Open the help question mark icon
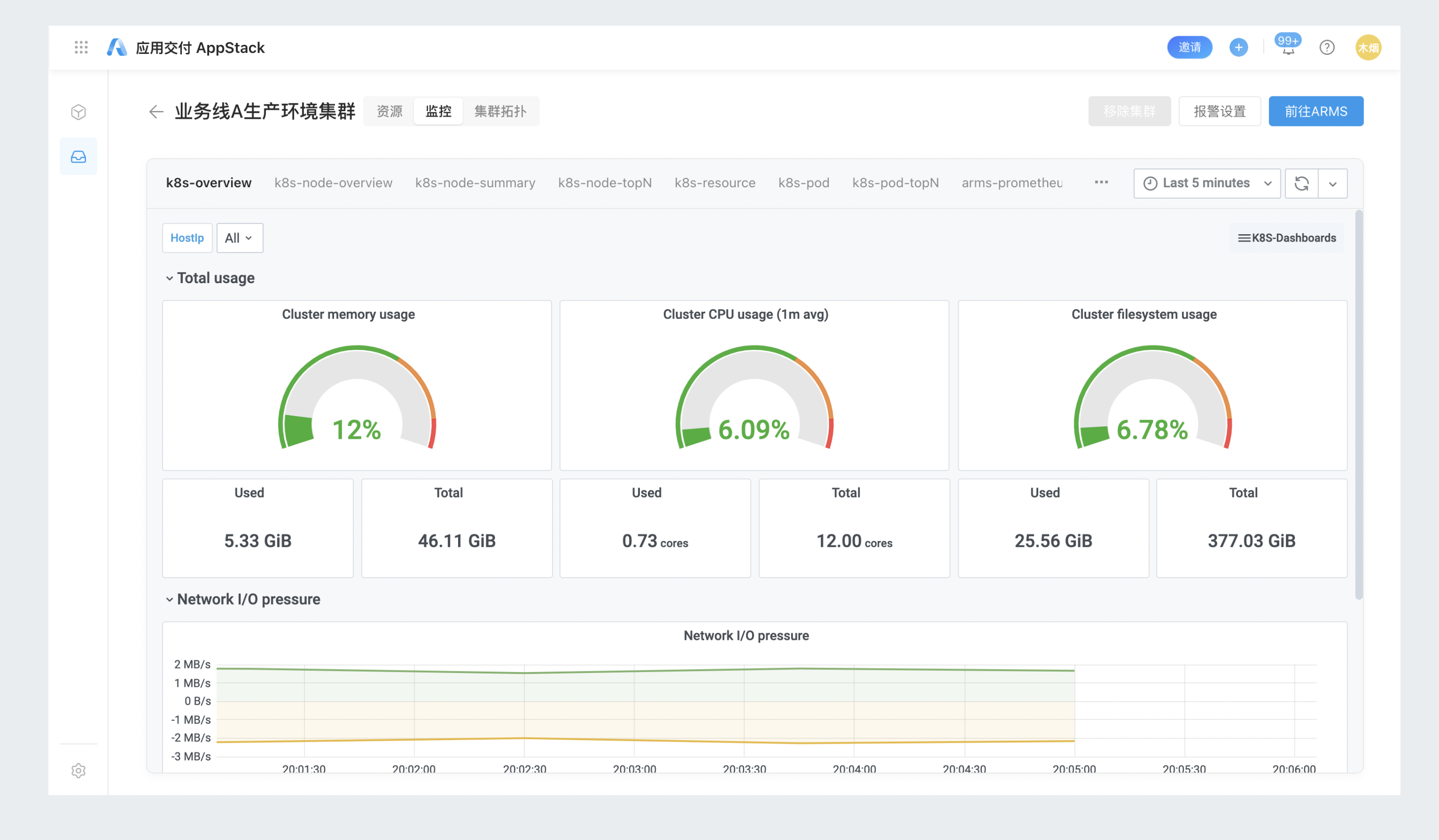1439x840 pixels. [x=1326, y=47]
